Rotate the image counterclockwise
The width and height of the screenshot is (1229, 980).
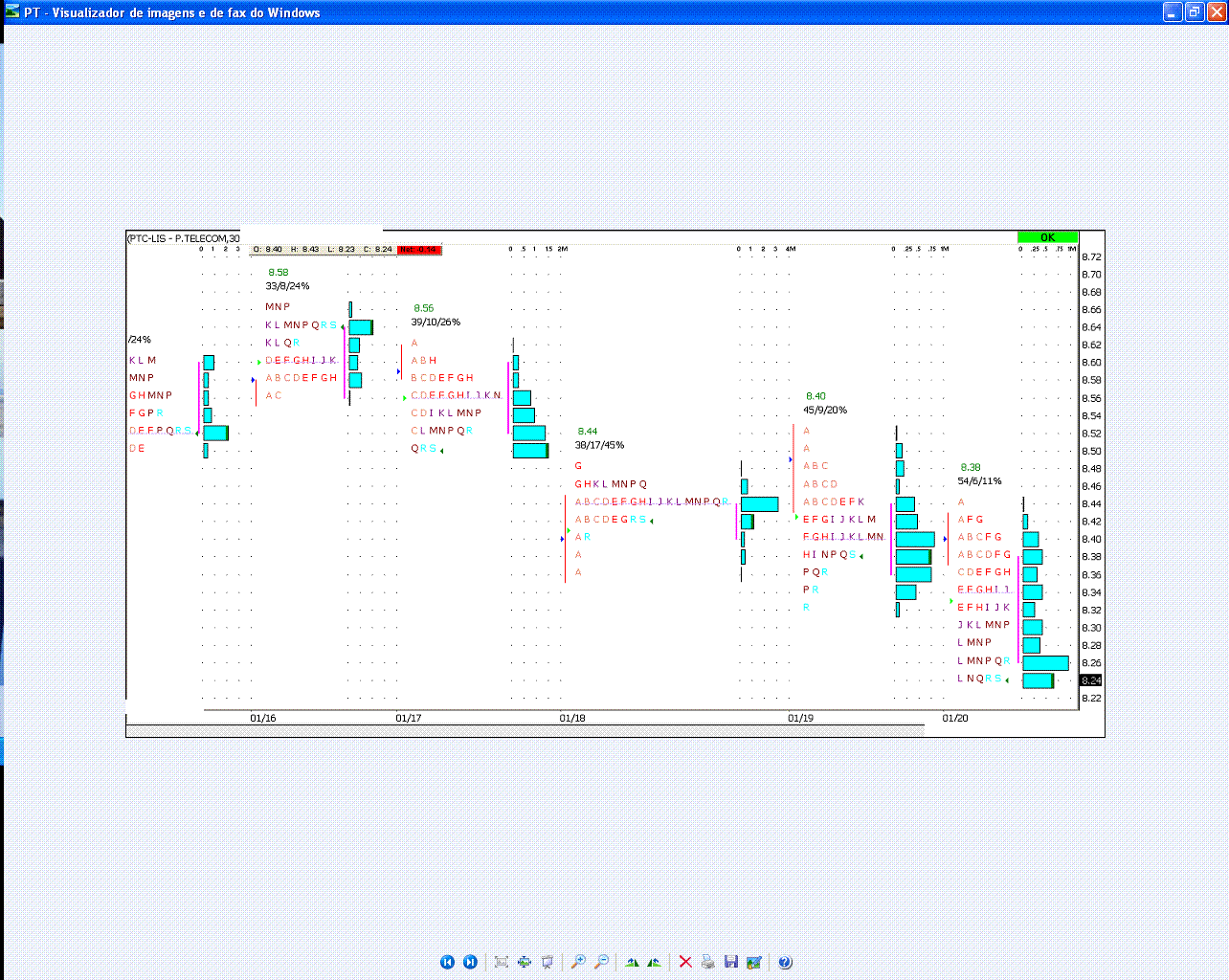655,962
